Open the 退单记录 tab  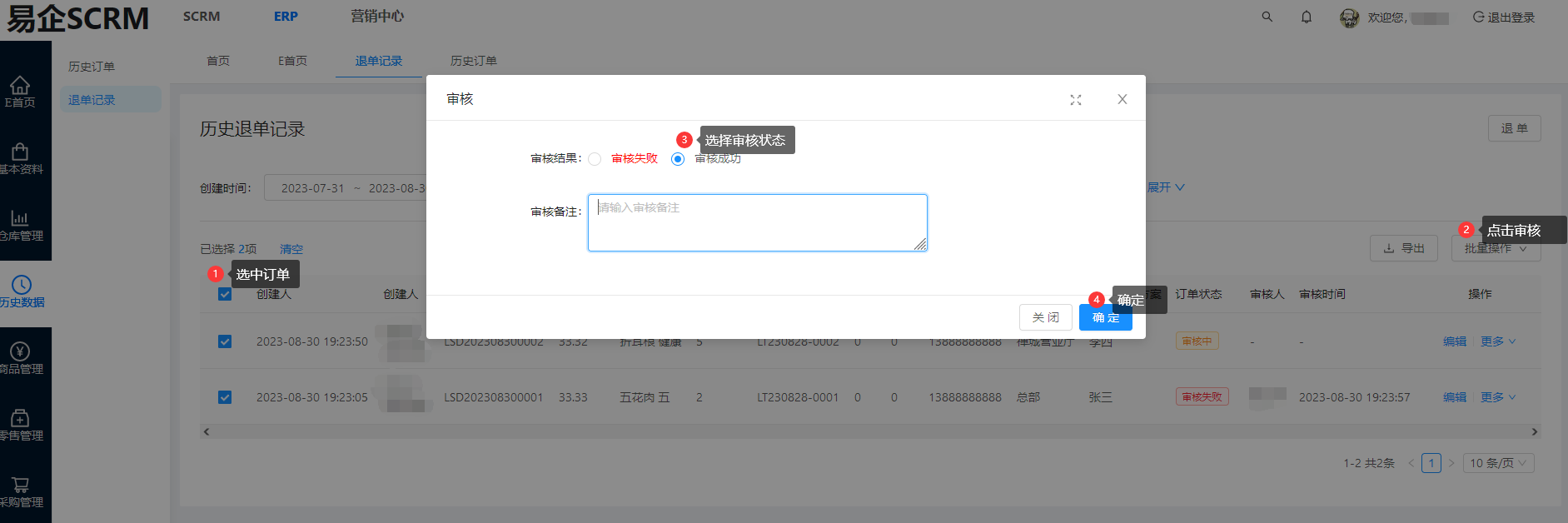click(379, 61)
